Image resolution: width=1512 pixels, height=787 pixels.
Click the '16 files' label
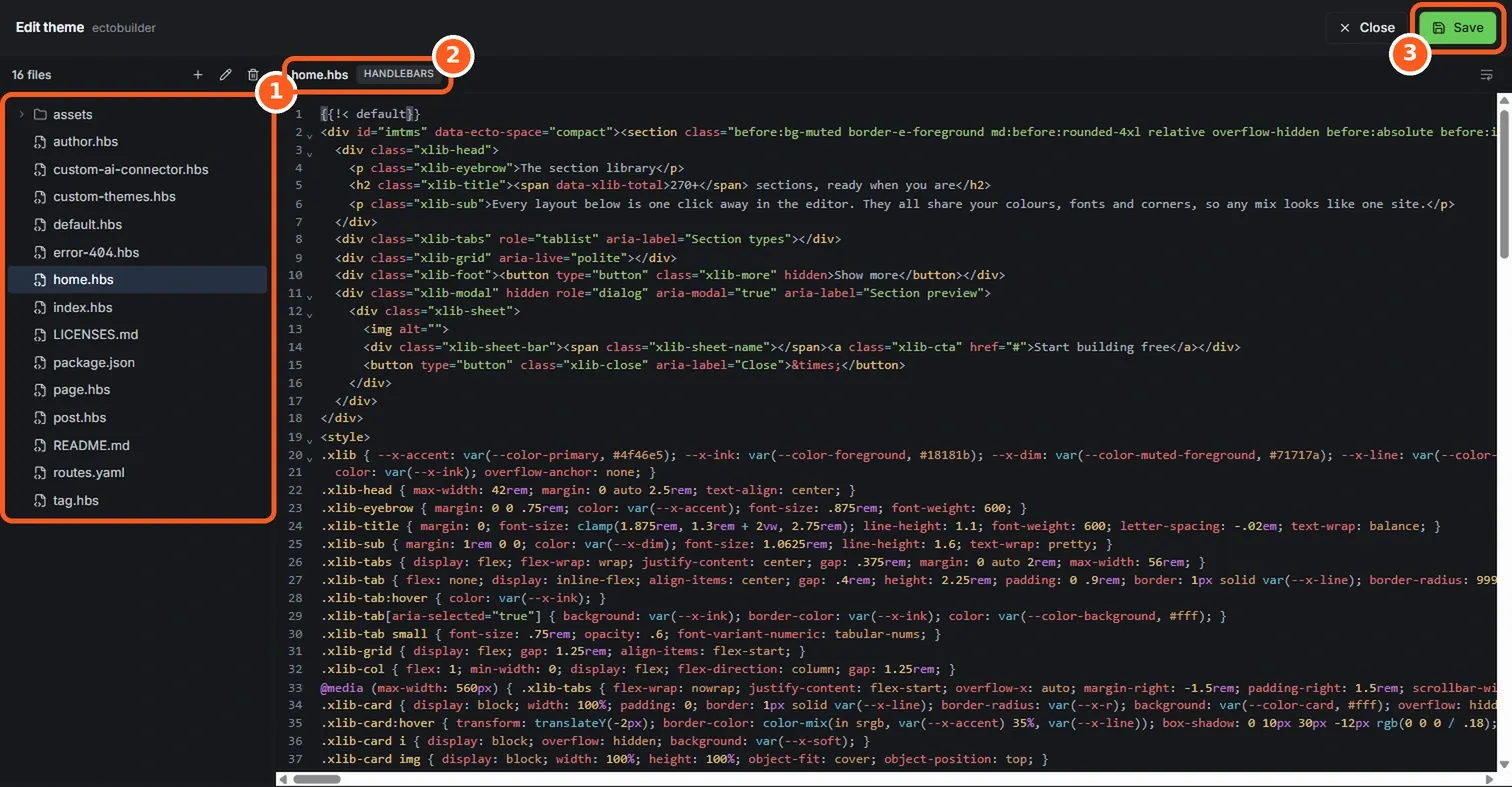[31, 75]
